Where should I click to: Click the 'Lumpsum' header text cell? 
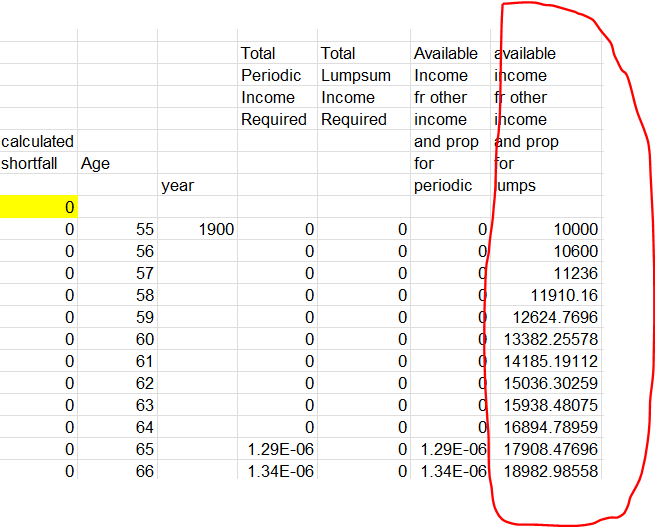tap(357, 75)
